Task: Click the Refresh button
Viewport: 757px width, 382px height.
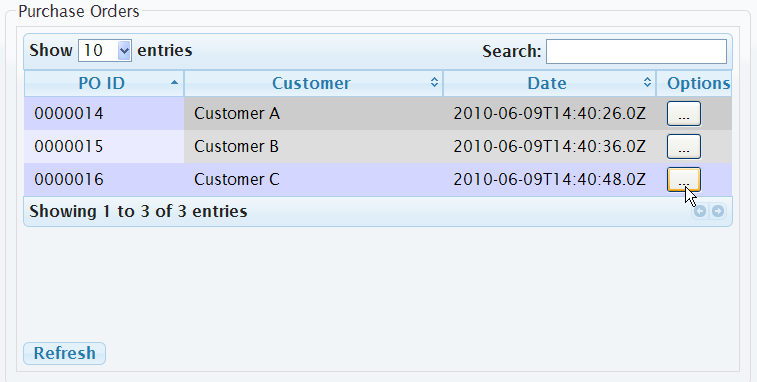Action: [64, 353]
